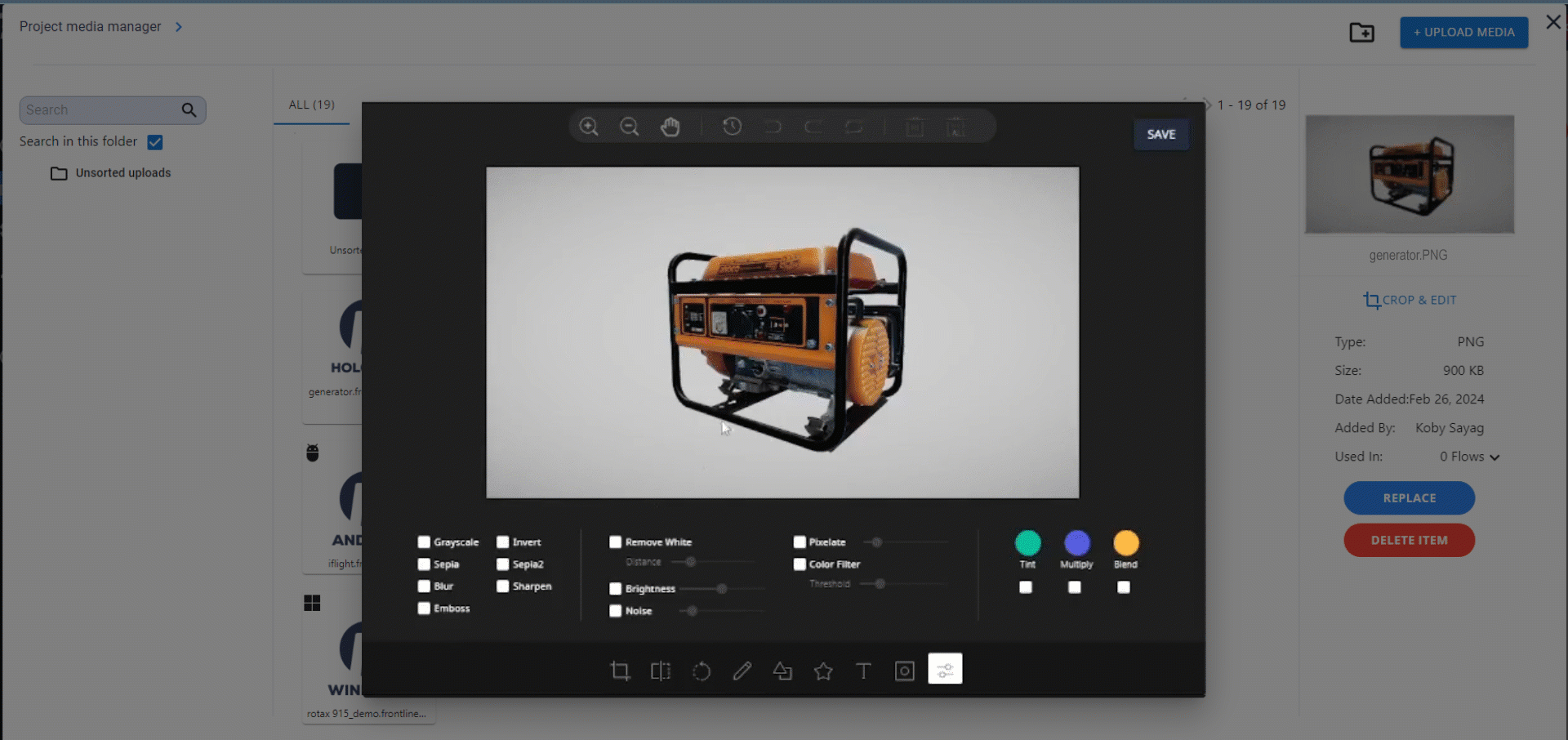
Task: Save the edited image
Action: tap(1161, 134)
